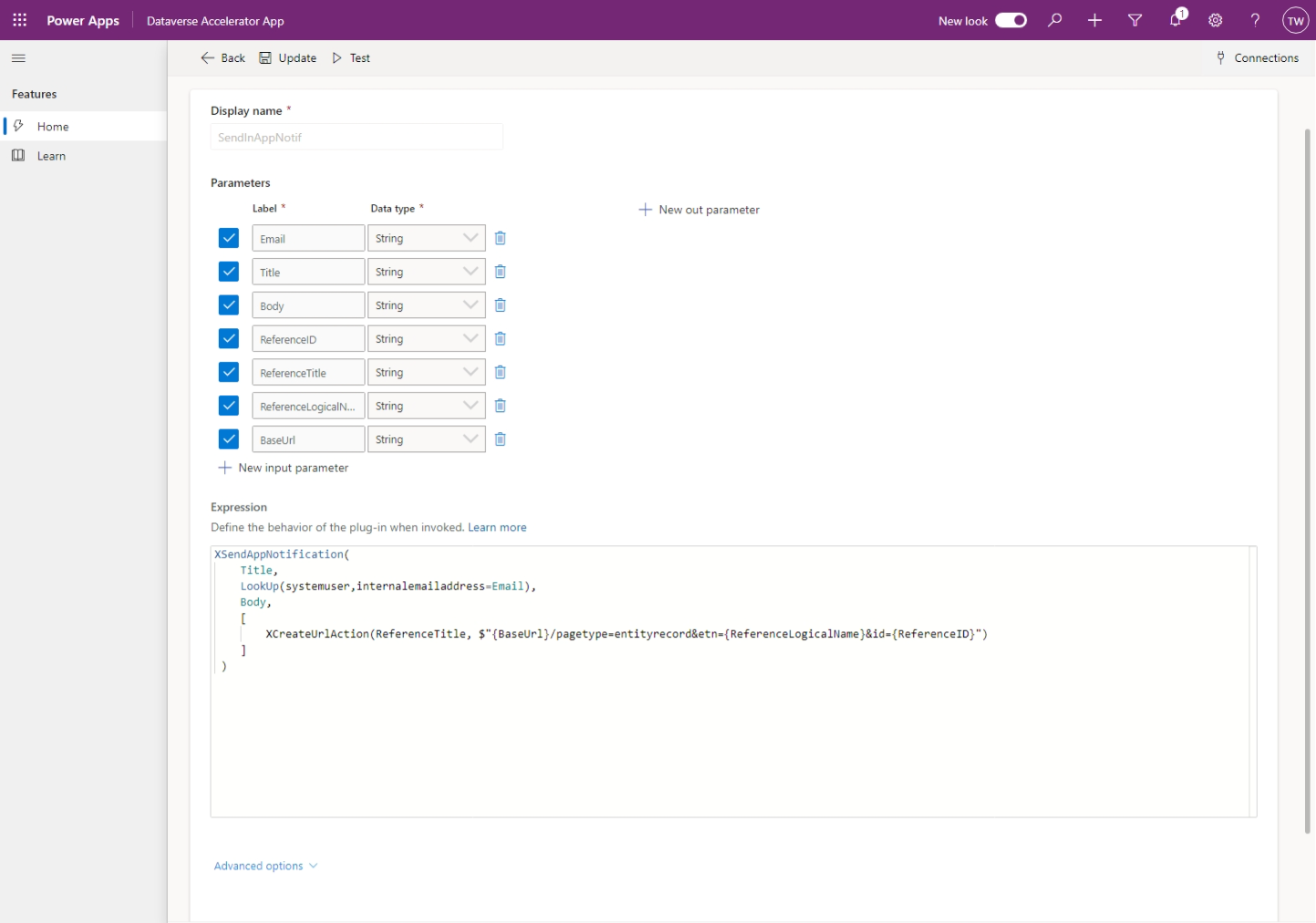1316x923 pixels.
Task: Click the Email label field
Action: pyautogui.click(x=308, y=238)
